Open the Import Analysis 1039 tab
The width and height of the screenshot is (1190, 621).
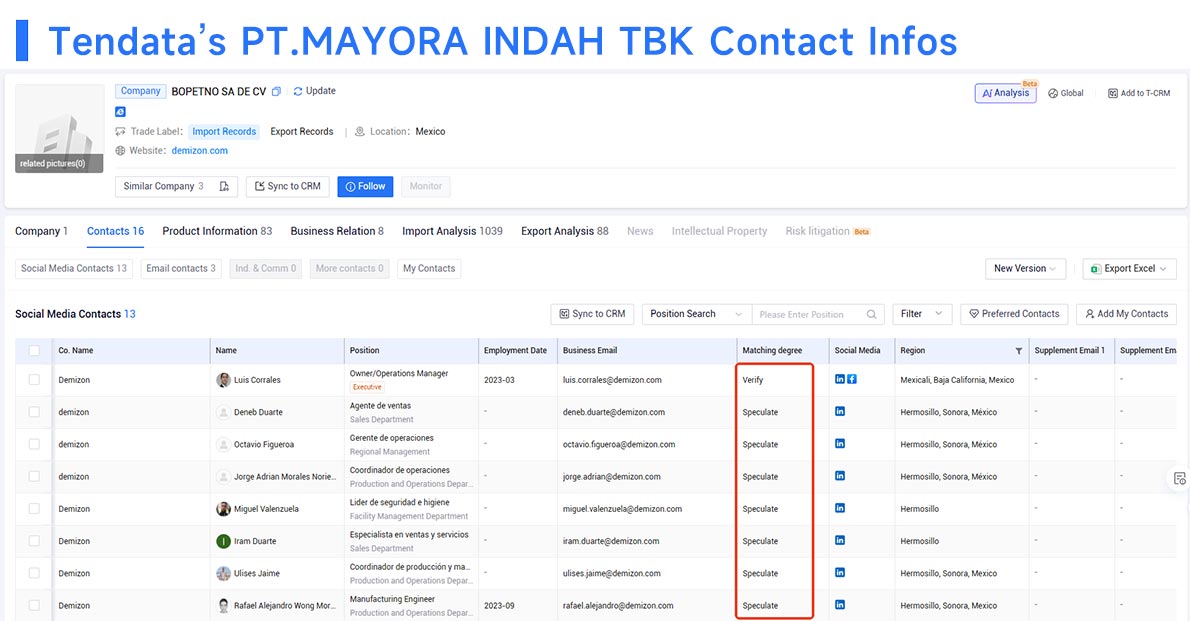pos(452,231)
